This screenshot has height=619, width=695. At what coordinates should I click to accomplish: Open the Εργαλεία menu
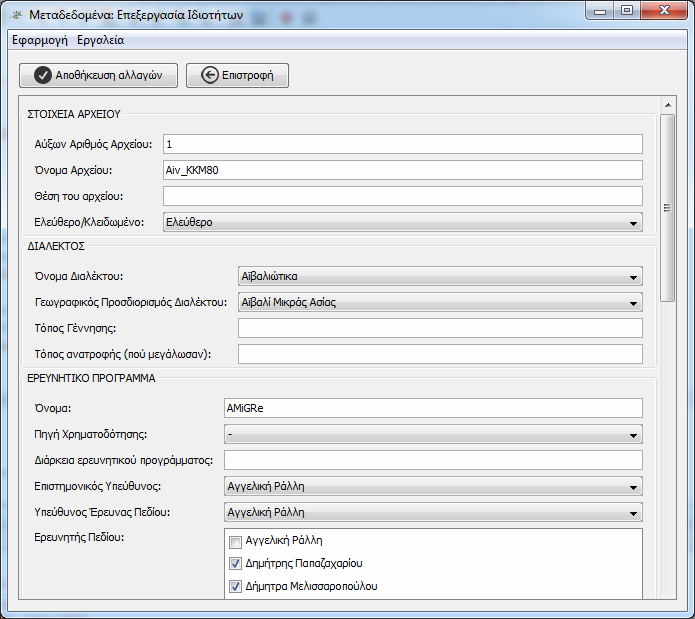[101, 40]
